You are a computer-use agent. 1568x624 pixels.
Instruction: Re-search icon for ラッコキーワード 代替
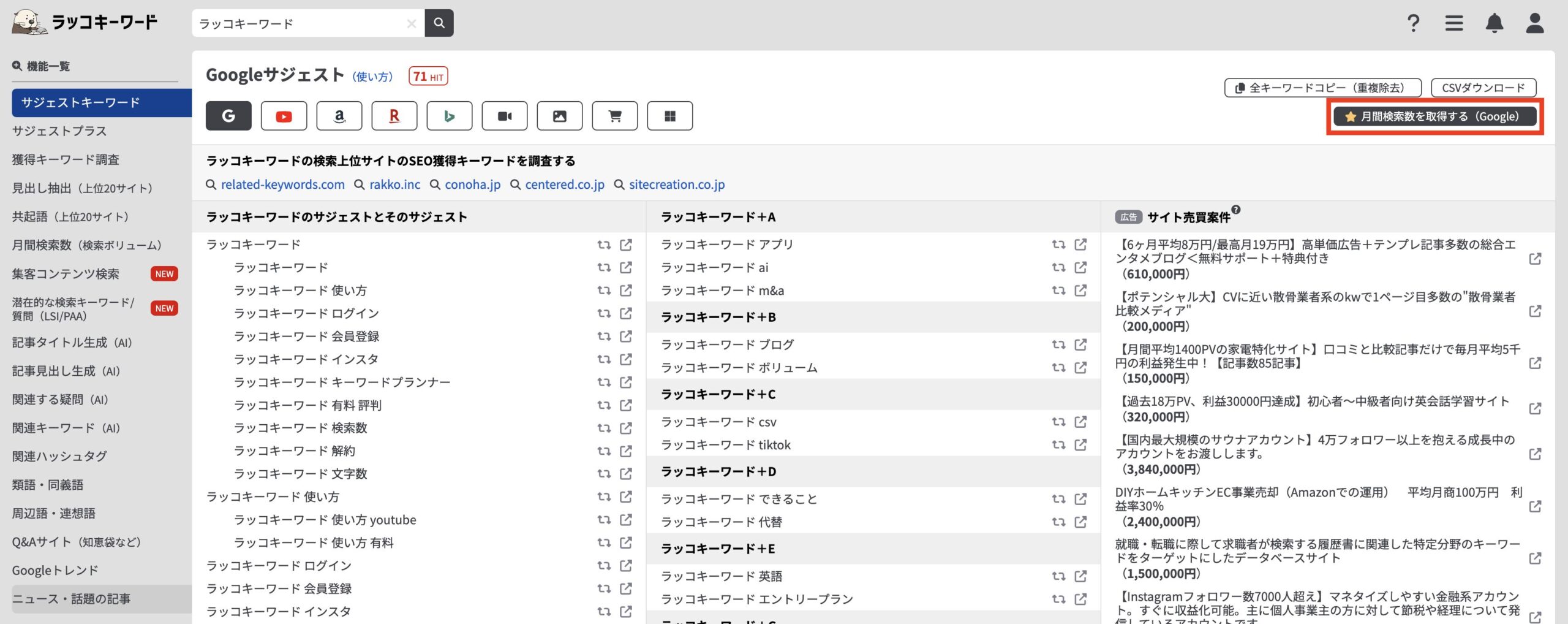point(1058,522)
